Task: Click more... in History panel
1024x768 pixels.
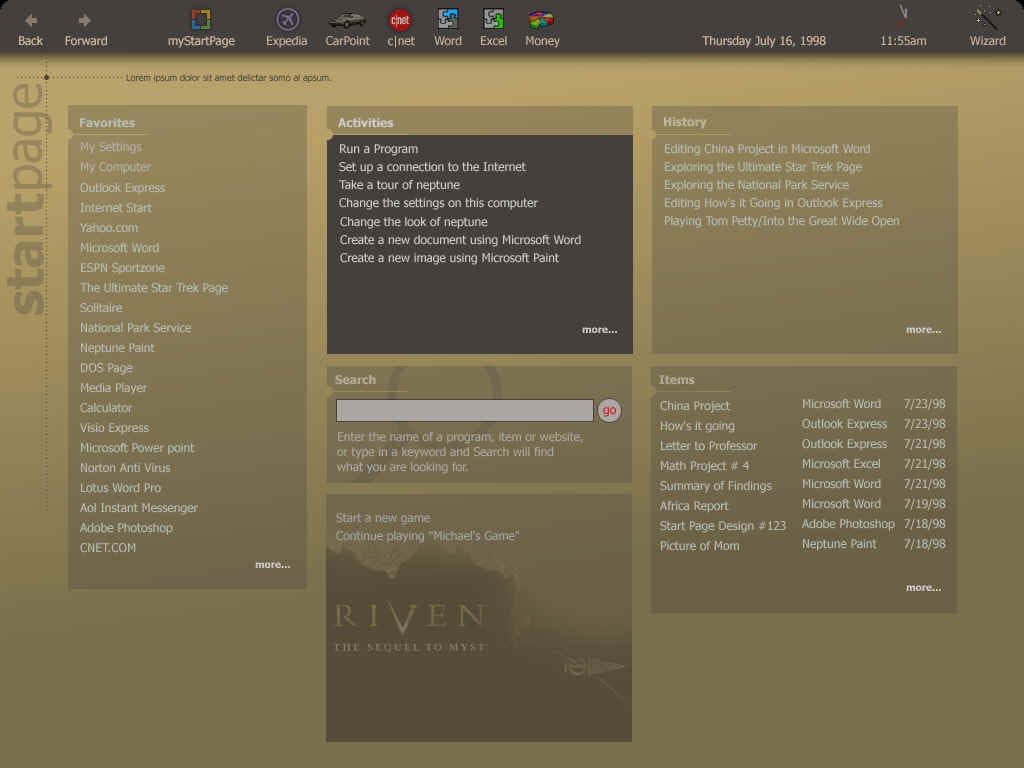Action: pyautogui.click(x=923, y=330)
